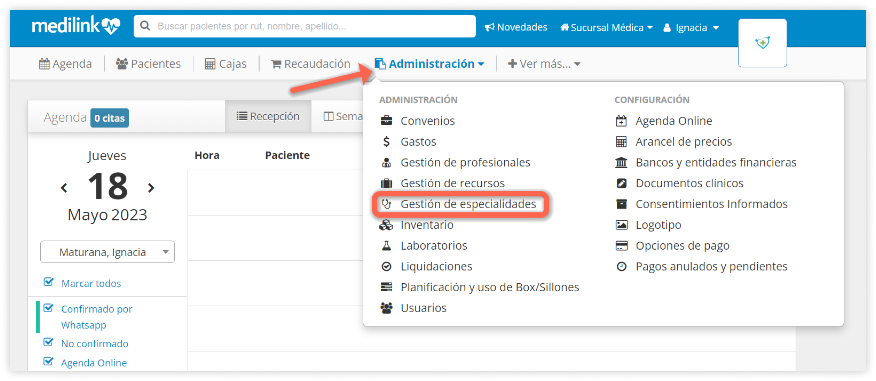Expand the Ver más menu
Image resolution: width=876 pixels, height=381 pixels.
coord(544,64)
